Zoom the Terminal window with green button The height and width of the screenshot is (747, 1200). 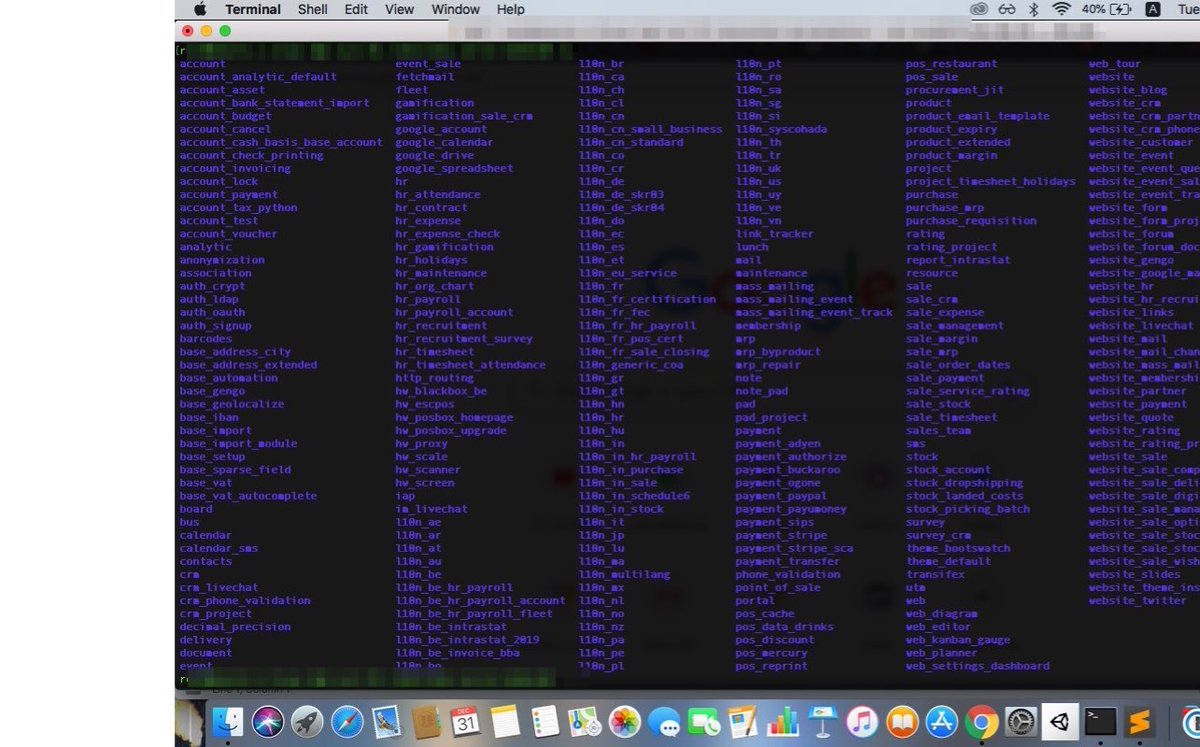pyautogui.click(x=225, y=31)
